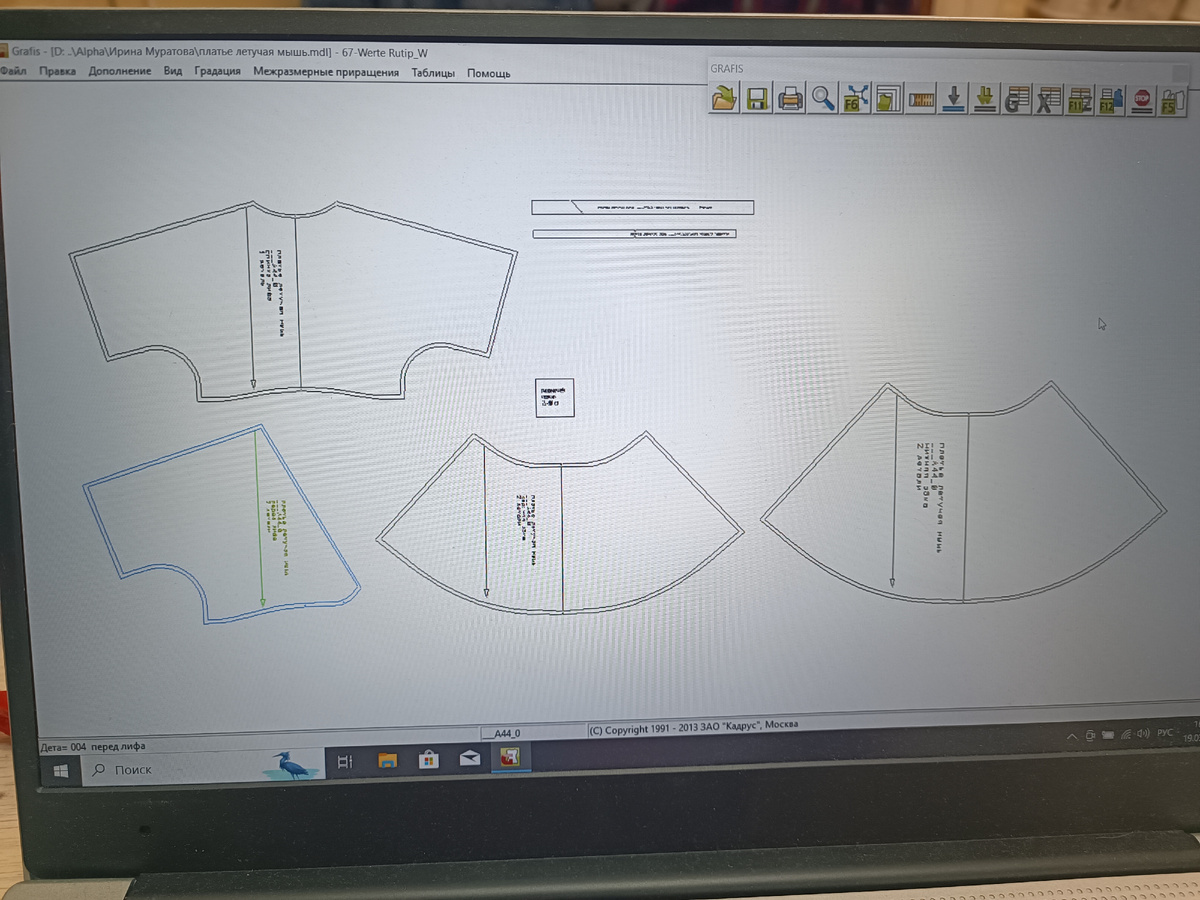Click the Copyright 1991 - 2013 status text
This screenshot has width=1200, height=900.
[x=694, y=726]
